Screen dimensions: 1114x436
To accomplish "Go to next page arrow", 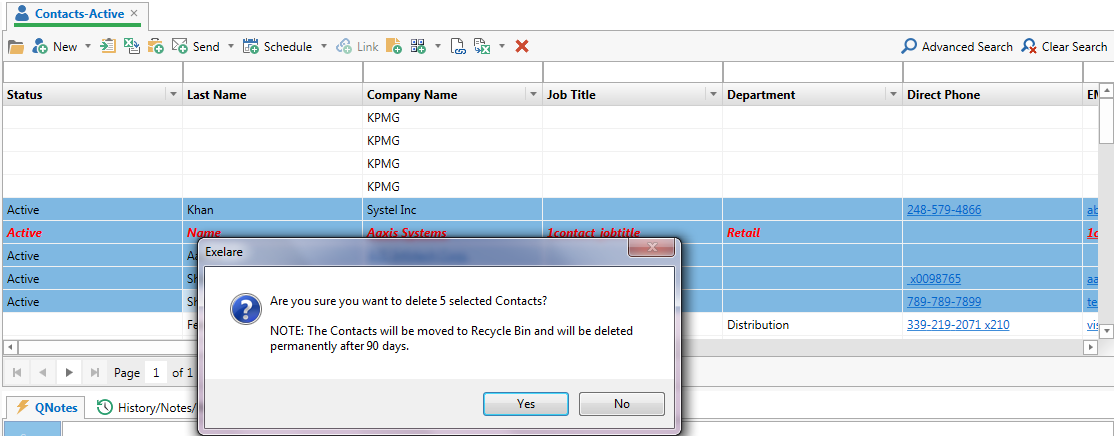I will pyautogui.click(x=69, y=372).
